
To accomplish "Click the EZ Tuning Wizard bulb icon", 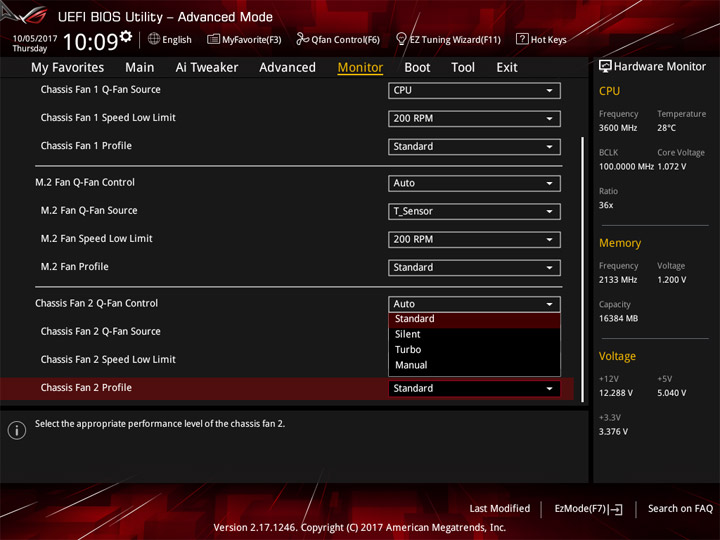I will 401,39.
